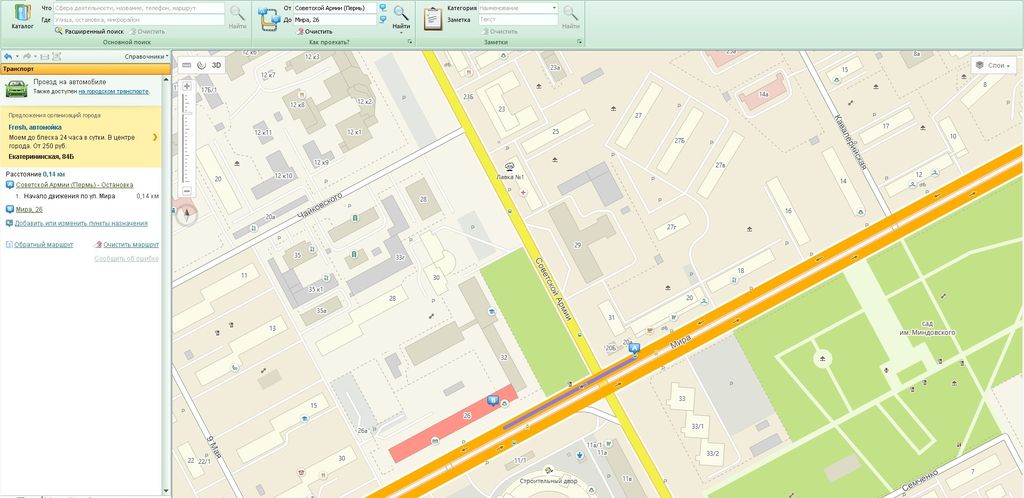Switch map to 3D view

click(x=216, y=64)
